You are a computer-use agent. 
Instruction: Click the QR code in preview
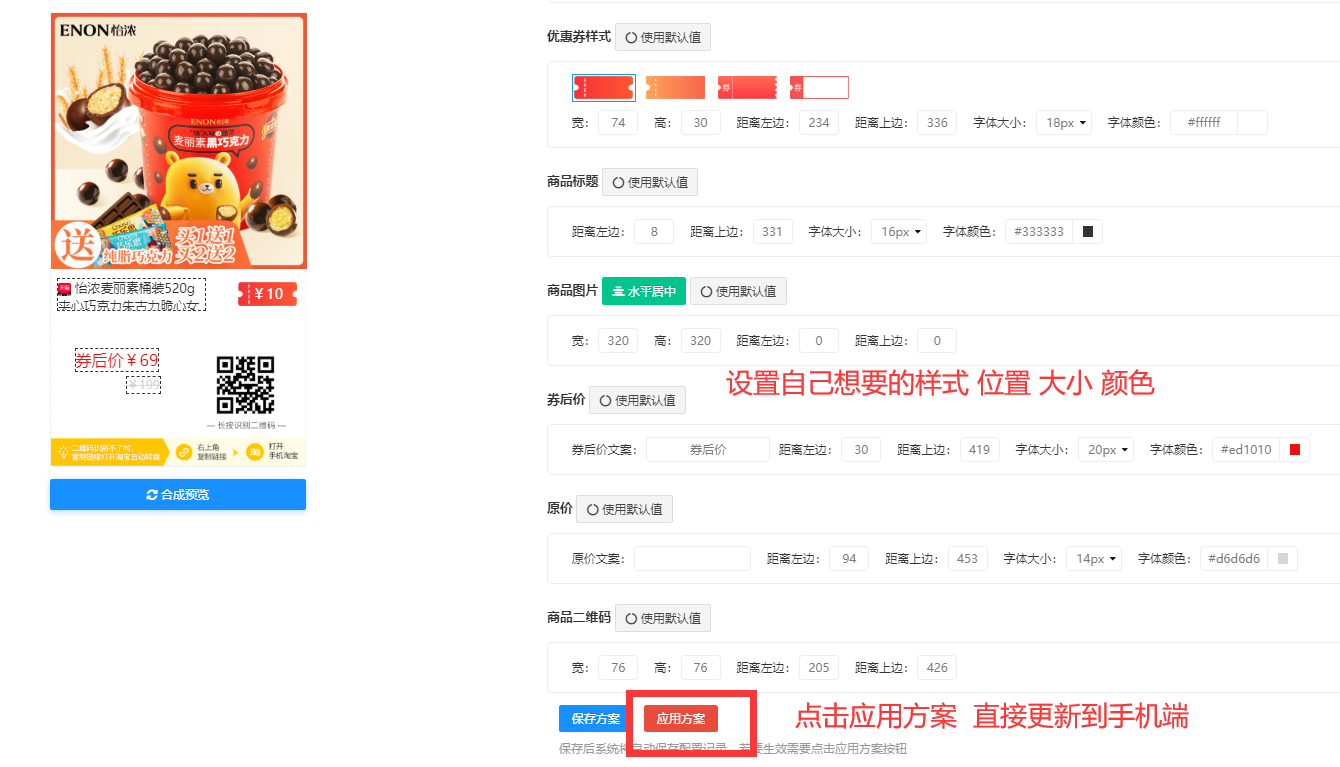pos(245,385)
